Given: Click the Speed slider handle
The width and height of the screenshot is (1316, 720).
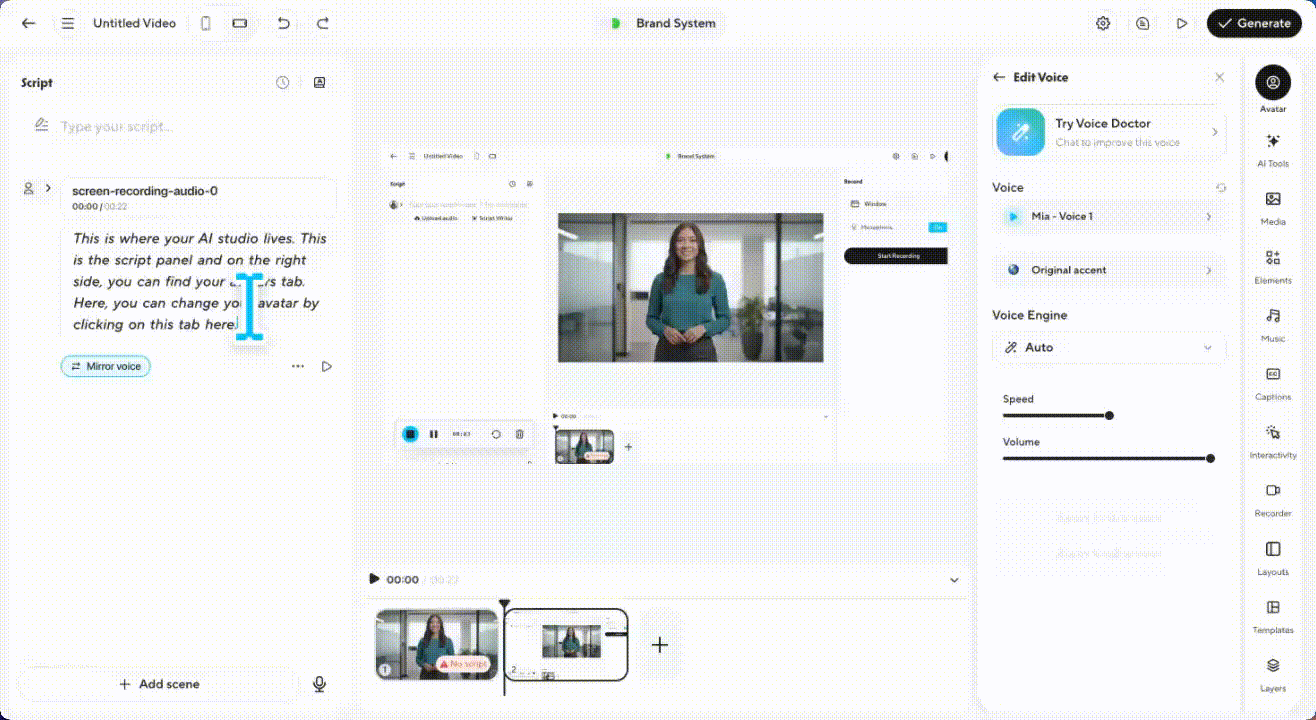Looking at the screenshot, I should click(x=1109, y=416).
